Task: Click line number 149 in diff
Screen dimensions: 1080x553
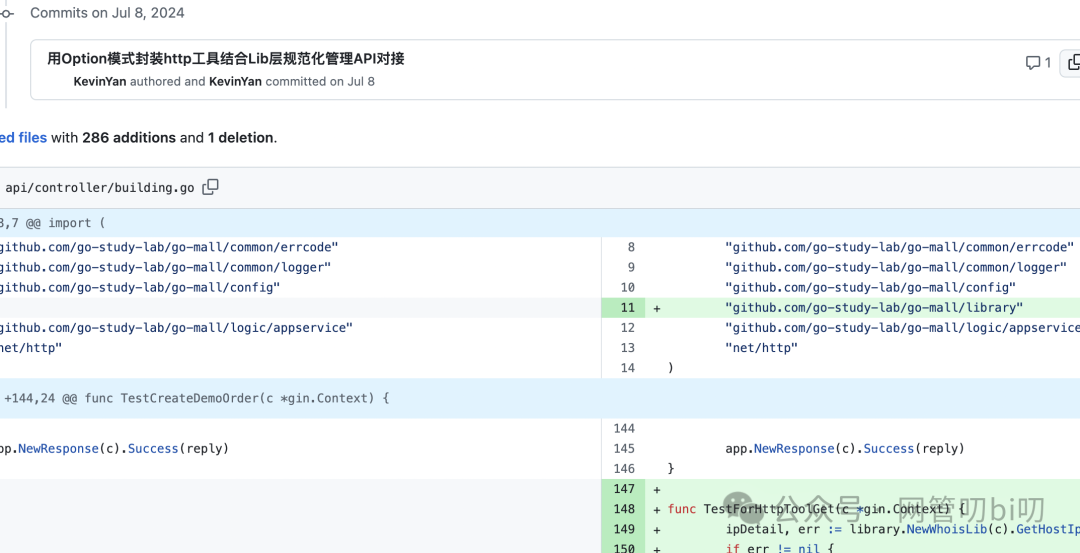Action: click(624, 529)
